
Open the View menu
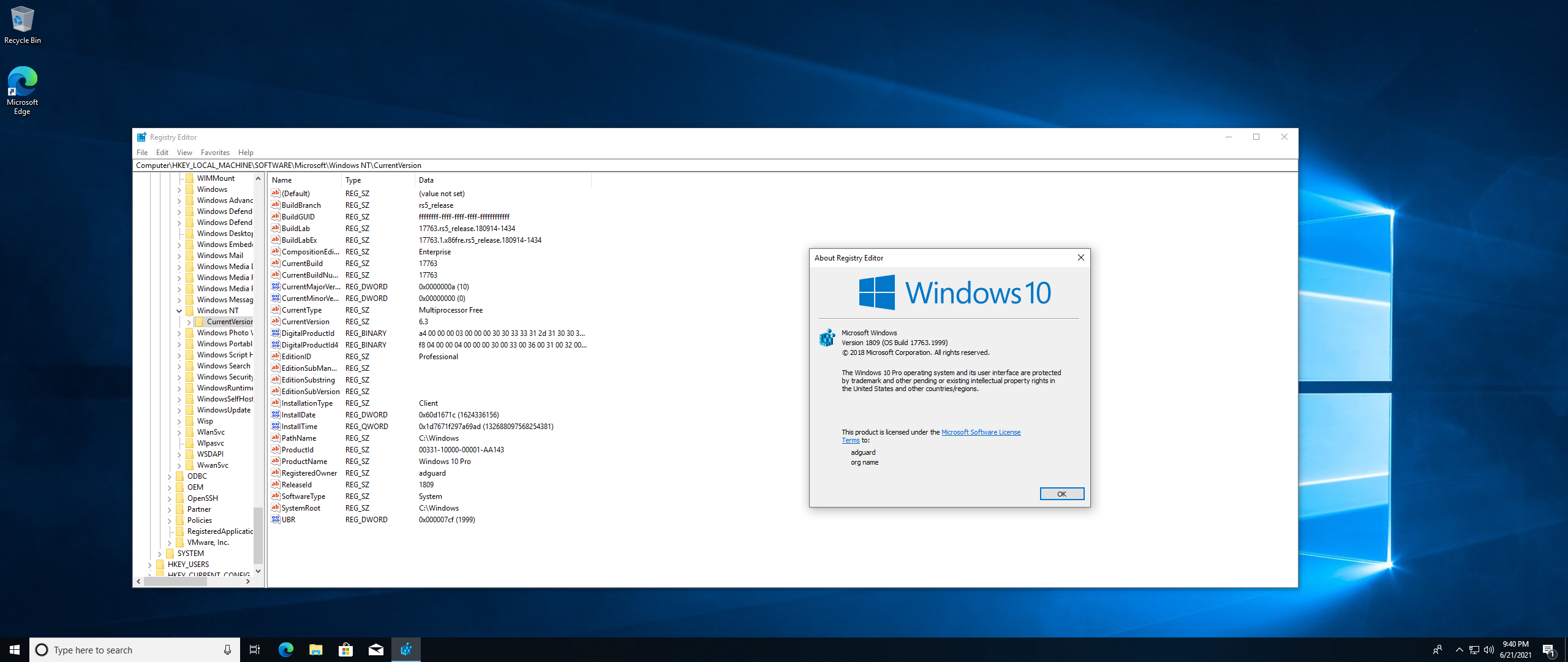point(184,153)
